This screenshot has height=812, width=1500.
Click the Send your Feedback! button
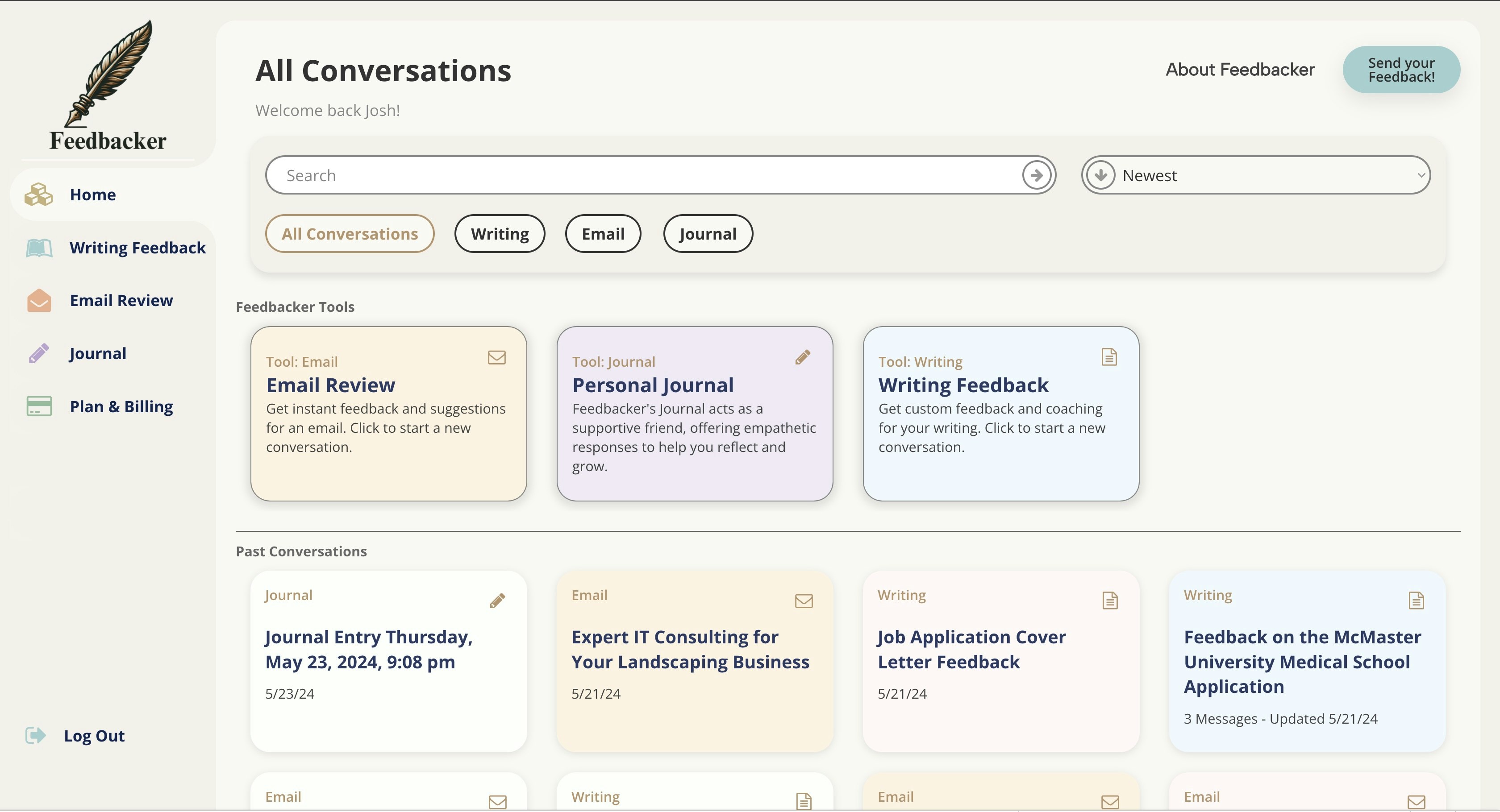[x=1401, y=70]
